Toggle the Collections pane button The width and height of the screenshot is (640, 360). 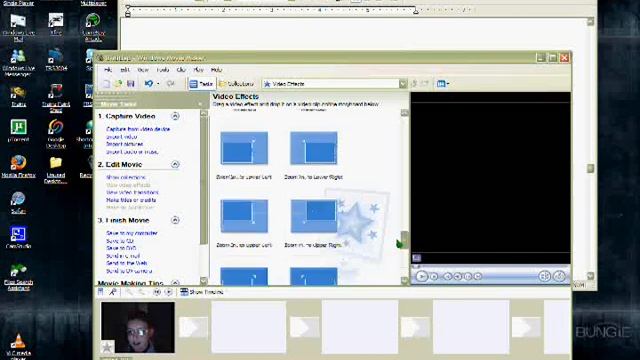pos(236,84)
